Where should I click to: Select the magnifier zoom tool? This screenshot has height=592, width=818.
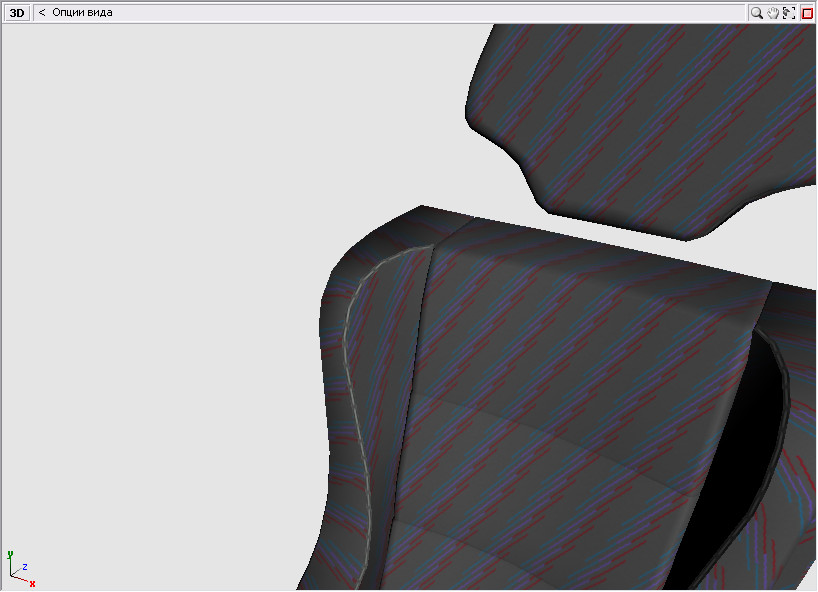click(756, 13)
